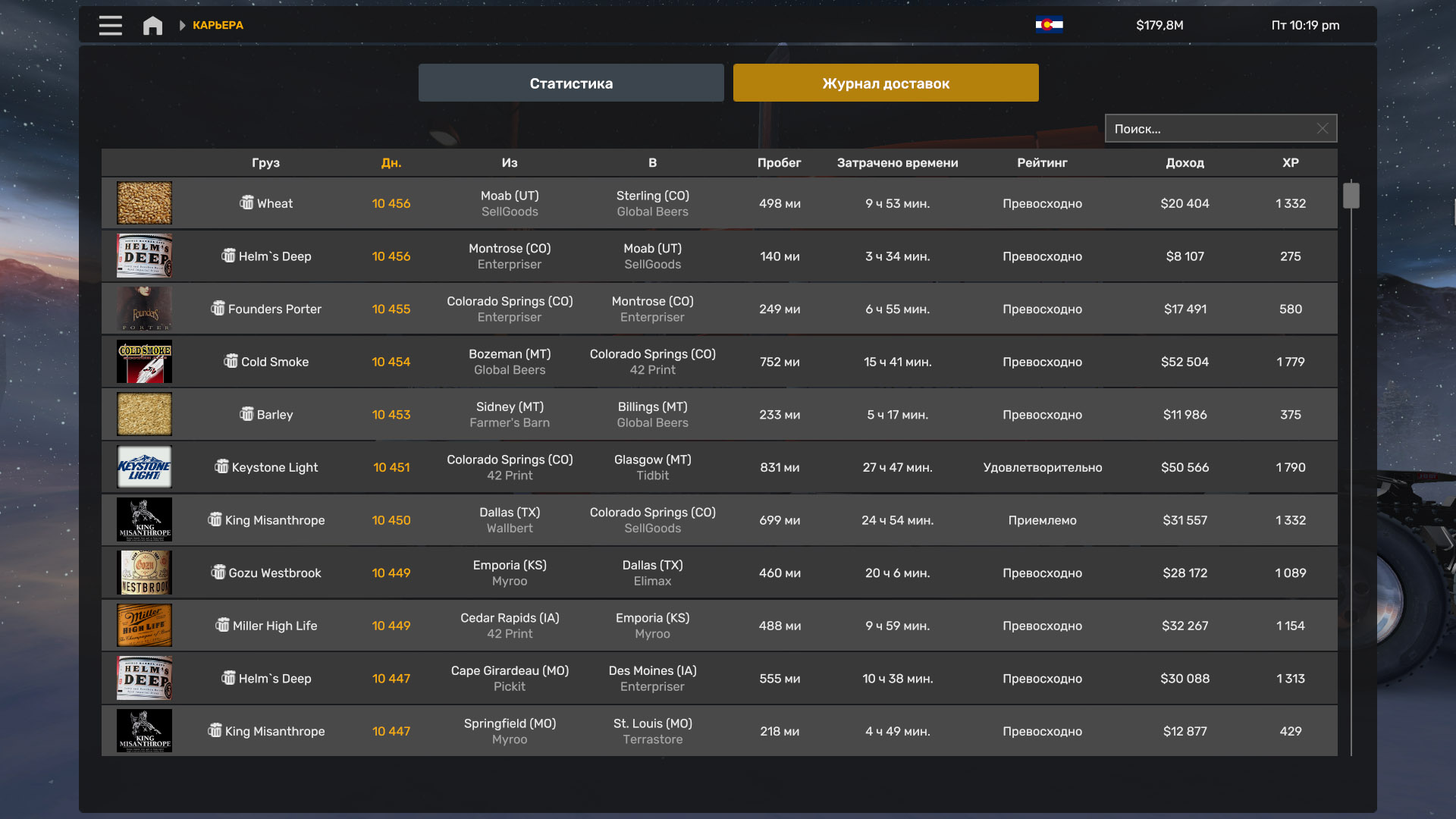Sort by the Доход column header
This screenshot has height=819, width=1456.
coord(1185,163)
